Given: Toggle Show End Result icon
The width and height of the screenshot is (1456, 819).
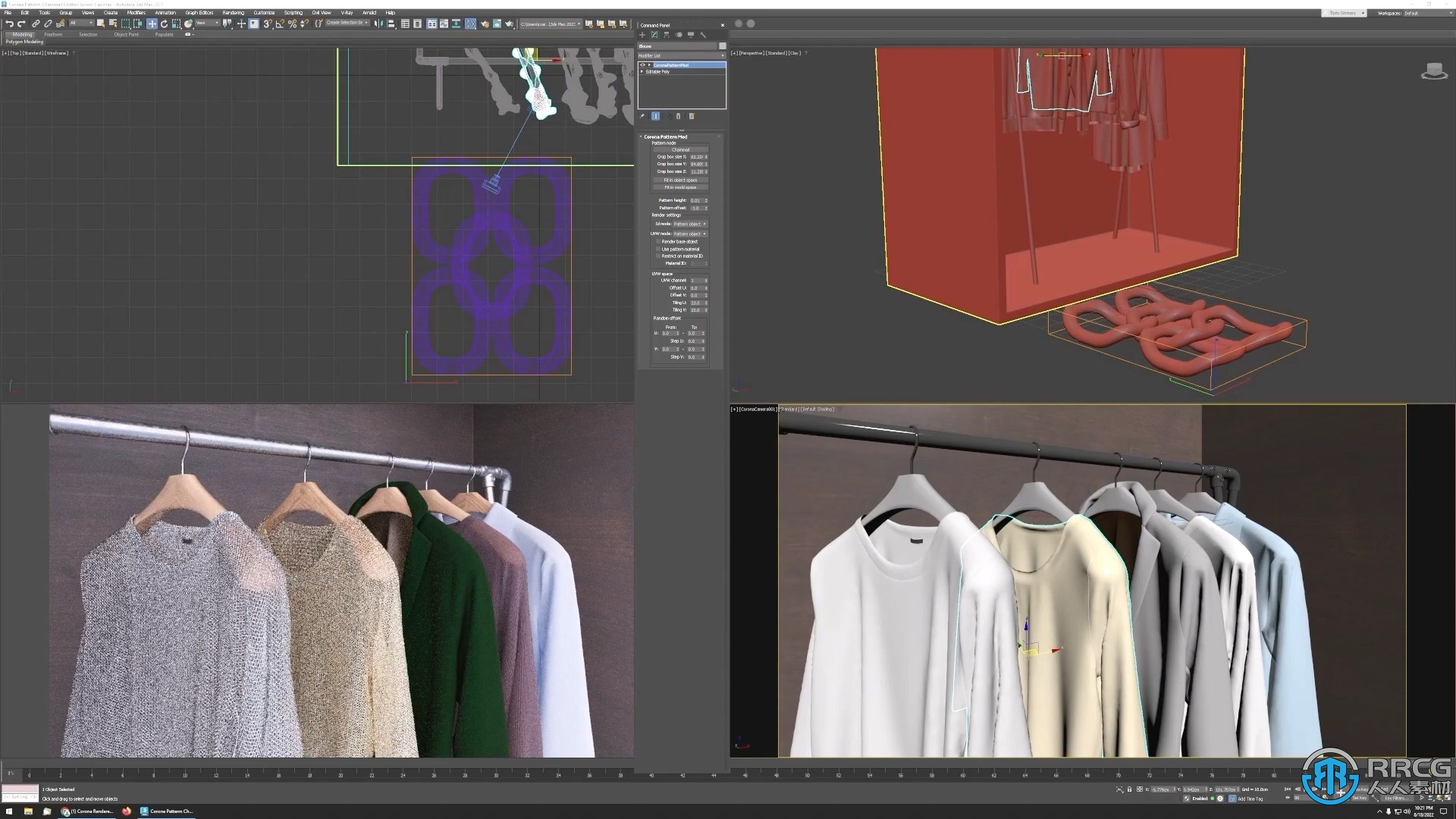Looking at the screenshot, I should coord(655,116).
